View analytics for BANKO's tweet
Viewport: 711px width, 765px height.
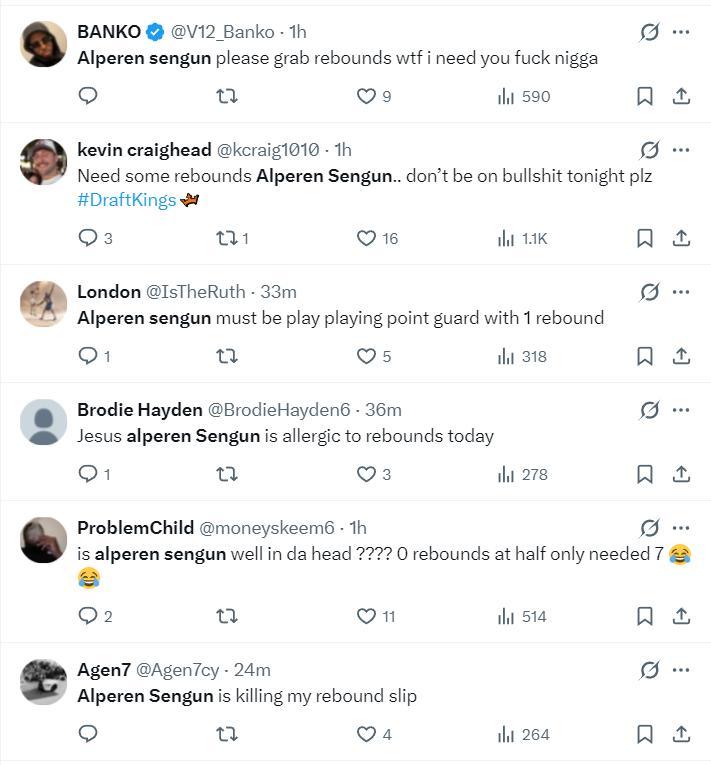pos(524,96)
